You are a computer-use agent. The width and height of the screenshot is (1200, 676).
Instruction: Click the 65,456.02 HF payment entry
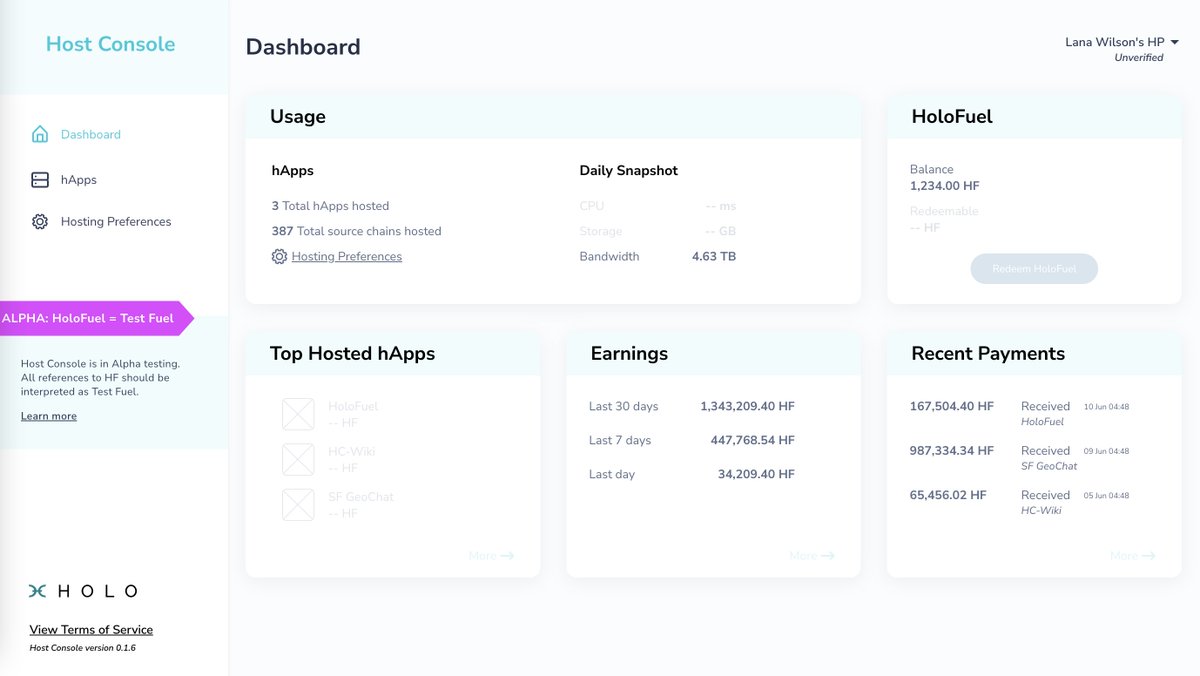point(948,496)
